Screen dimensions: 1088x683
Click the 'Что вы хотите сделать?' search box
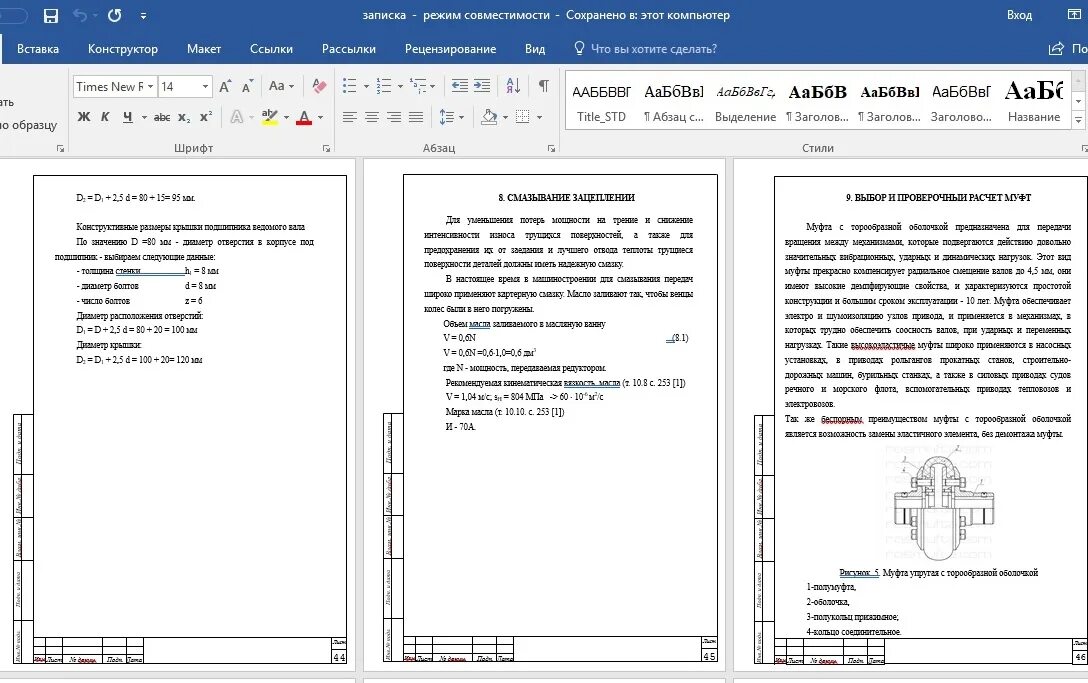click(x=645, y=49)
